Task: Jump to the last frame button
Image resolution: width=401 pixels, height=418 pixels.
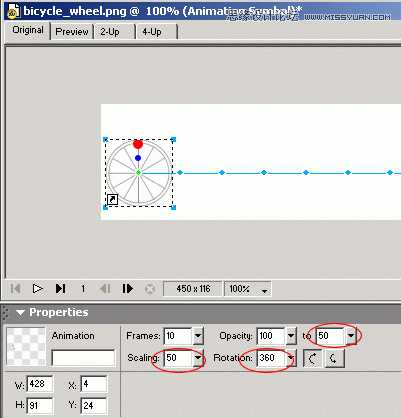Action: [60, 288]
